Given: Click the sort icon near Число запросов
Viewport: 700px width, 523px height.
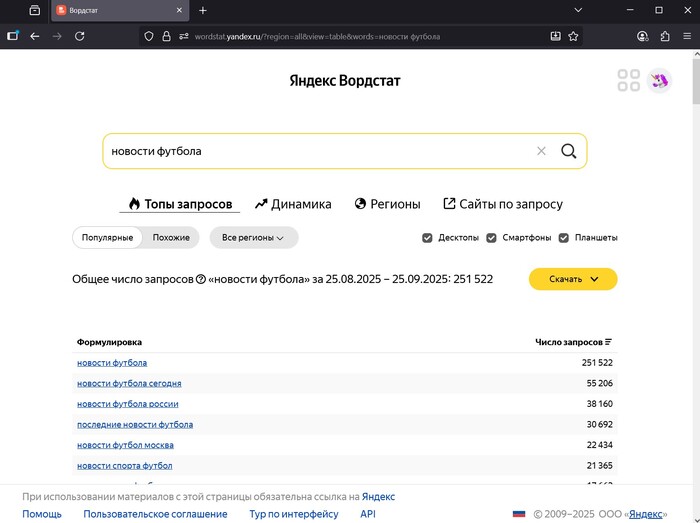Looking at the screenshot, I should 608,342.
